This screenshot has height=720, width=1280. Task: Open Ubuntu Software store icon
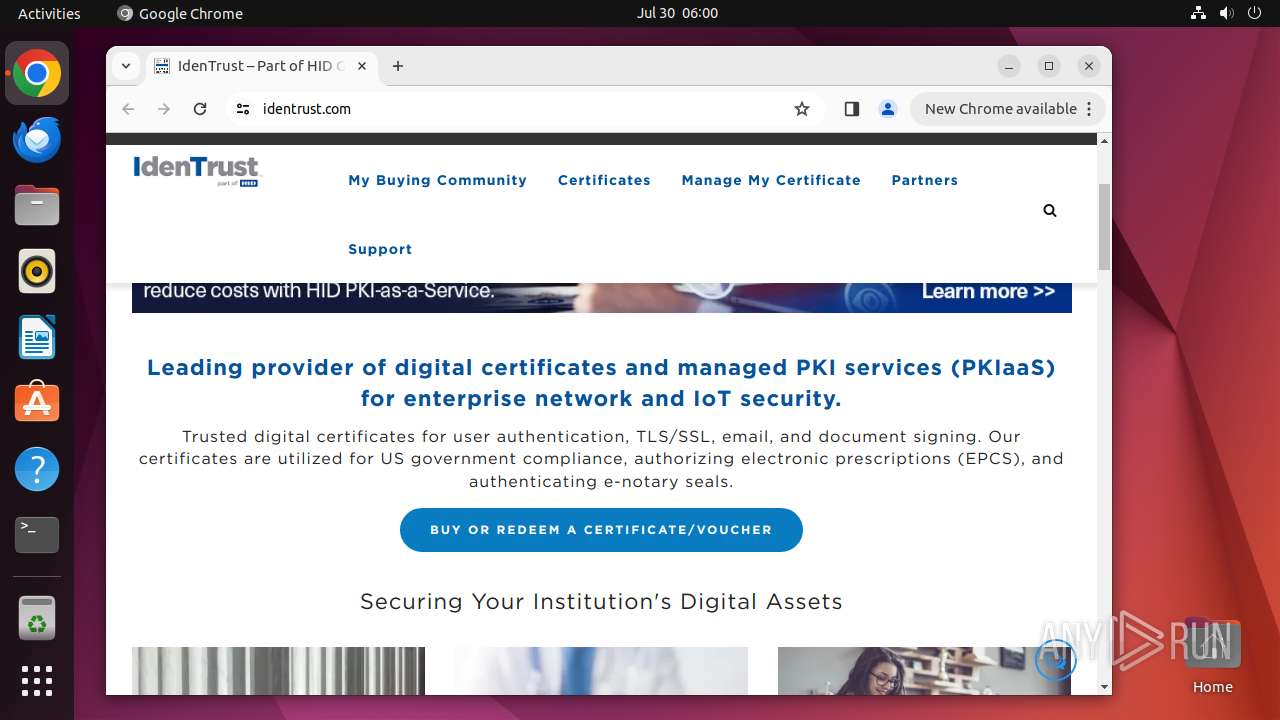click(37, 403)
